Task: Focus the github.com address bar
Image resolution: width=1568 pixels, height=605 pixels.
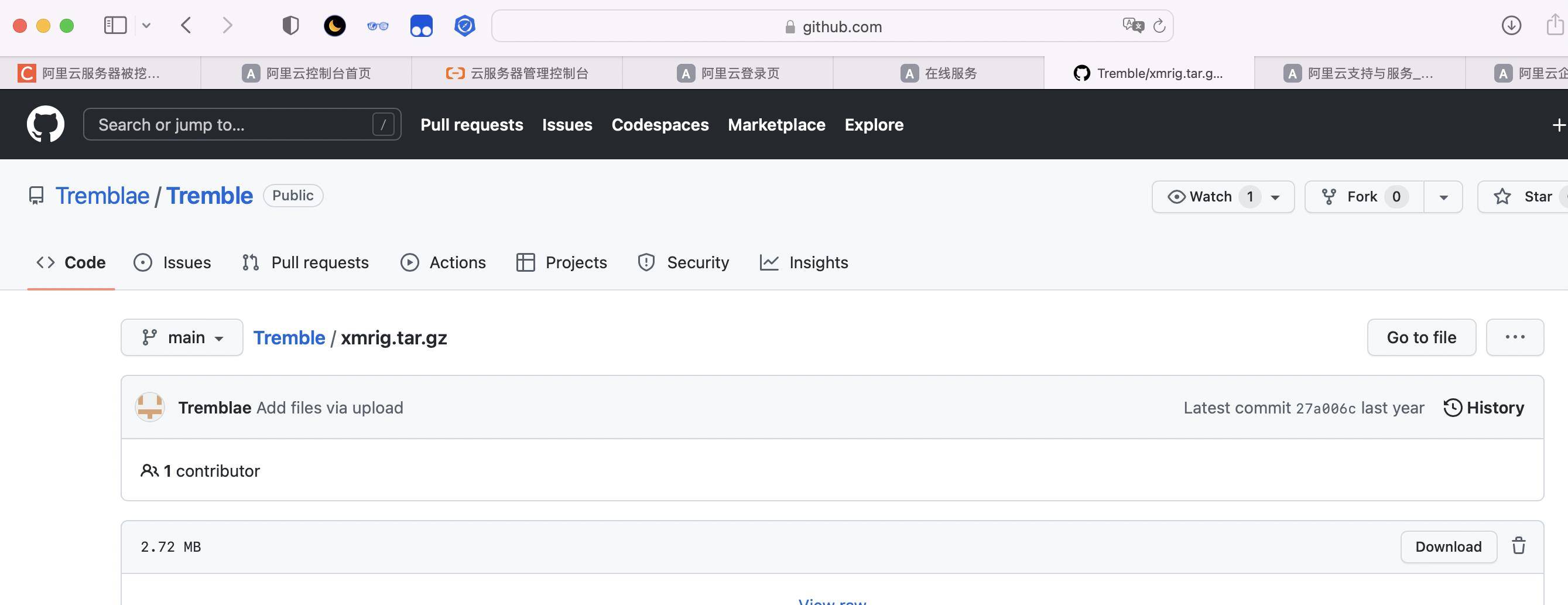Action: click(x=832, y=26)
